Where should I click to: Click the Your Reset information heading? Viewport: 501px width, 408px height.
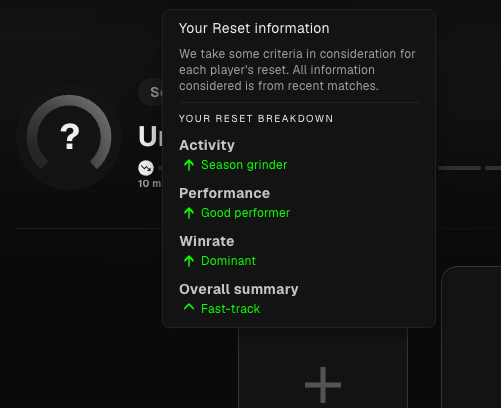pyautogui.click(x=254, y=28)
